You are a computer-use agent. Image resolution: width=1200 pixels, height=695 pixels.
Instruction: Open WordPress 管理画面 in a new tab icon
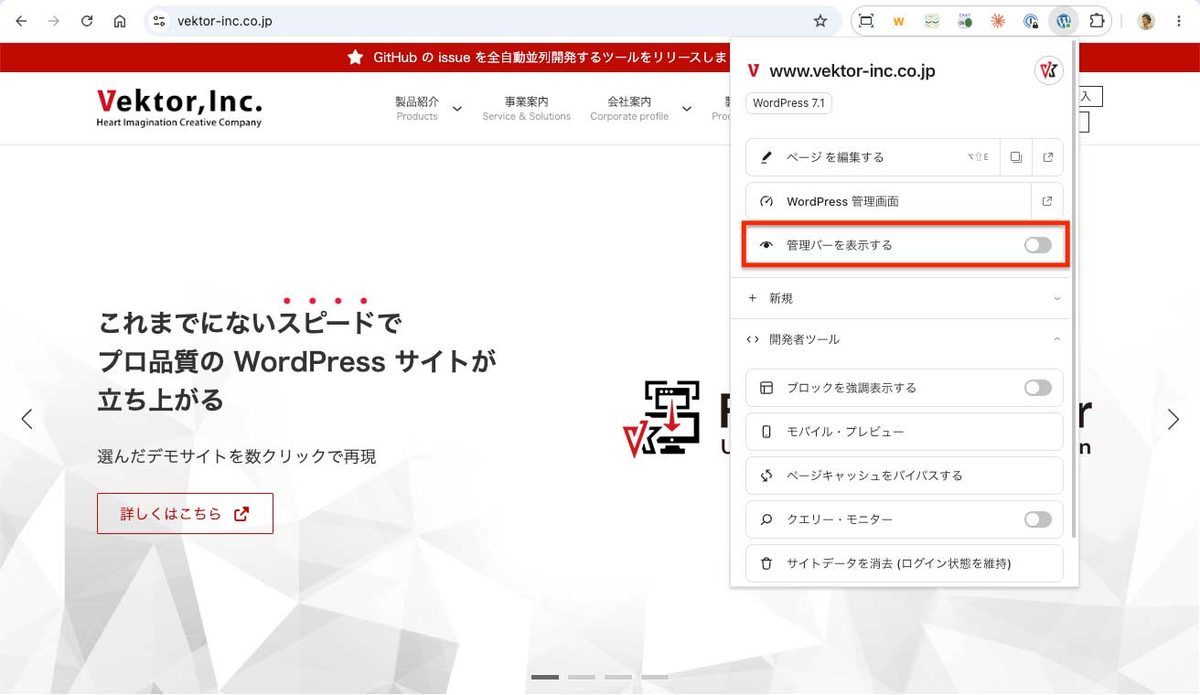pos(1047,201)
